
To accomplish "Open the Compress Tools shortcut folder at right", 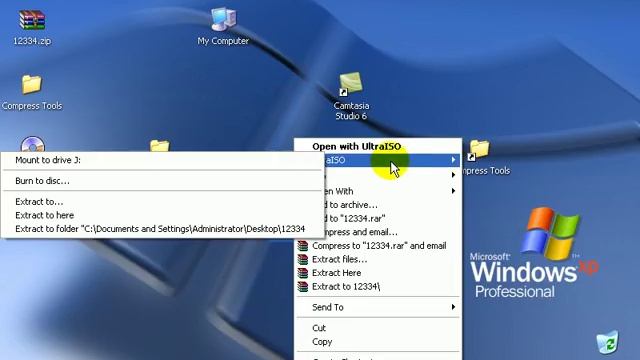I will (479, 150).
